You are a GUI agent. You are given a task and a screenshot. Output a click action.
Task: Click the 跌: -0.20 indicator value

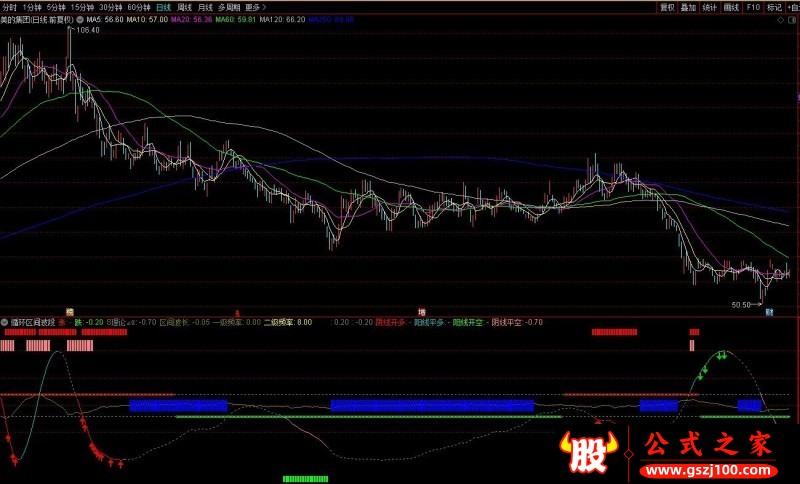click(x=89, y=322)
